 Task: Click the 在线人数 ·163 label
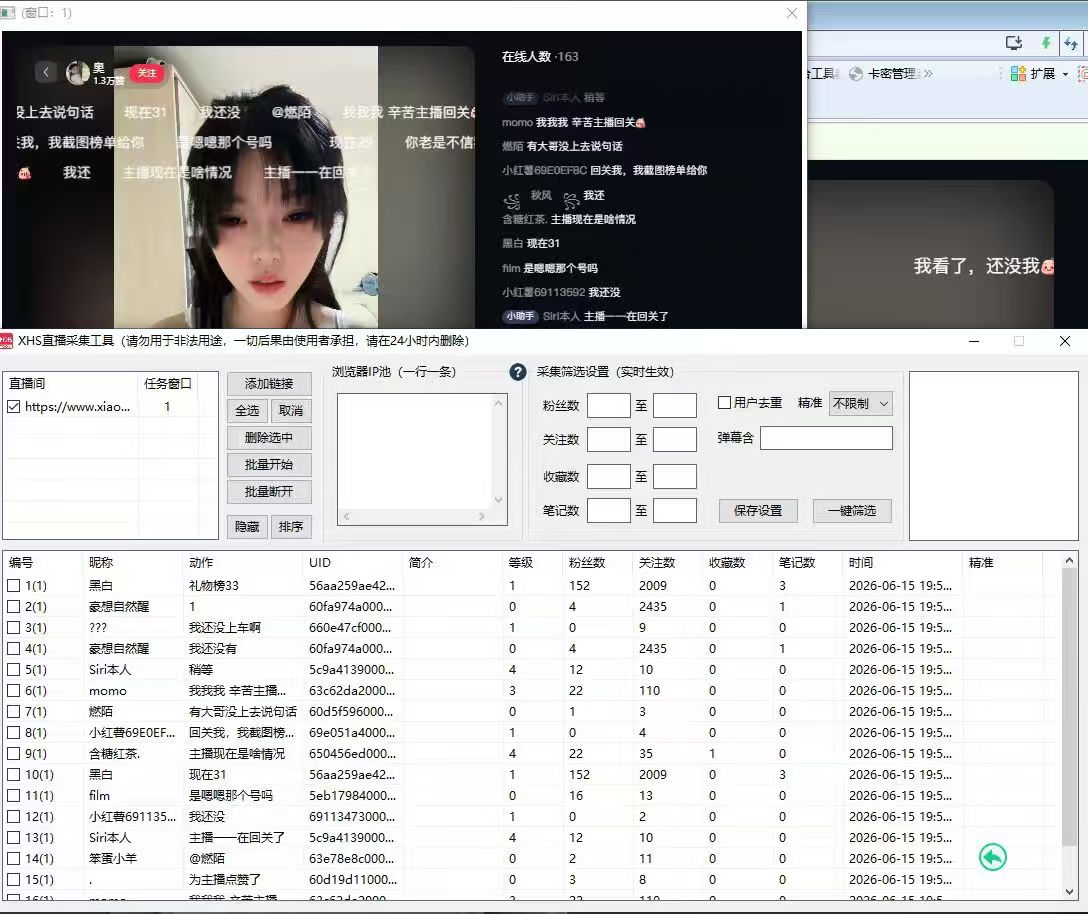click(x=540, y=57)
